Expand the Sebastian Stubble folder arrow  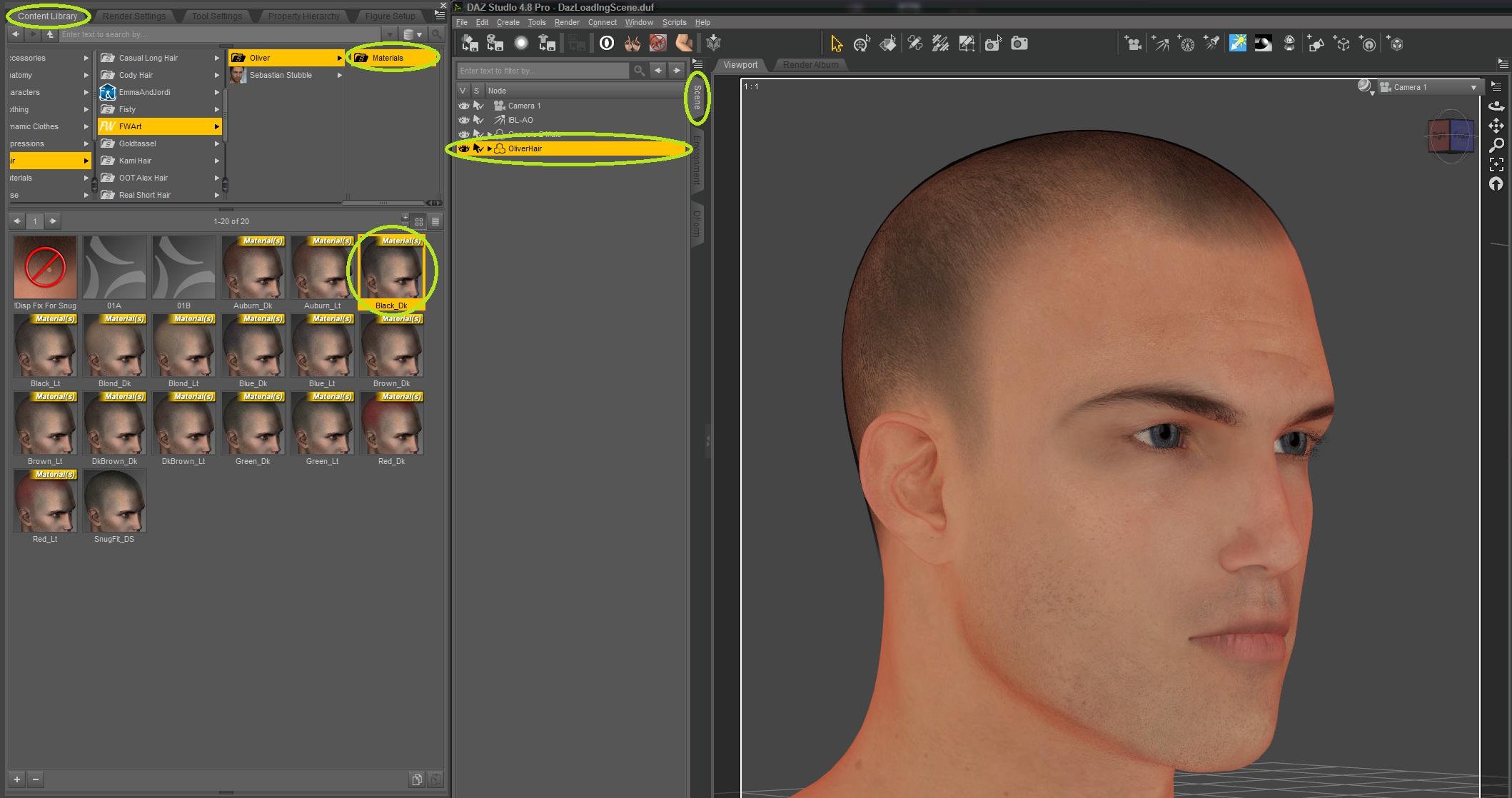tap(340, 75)
